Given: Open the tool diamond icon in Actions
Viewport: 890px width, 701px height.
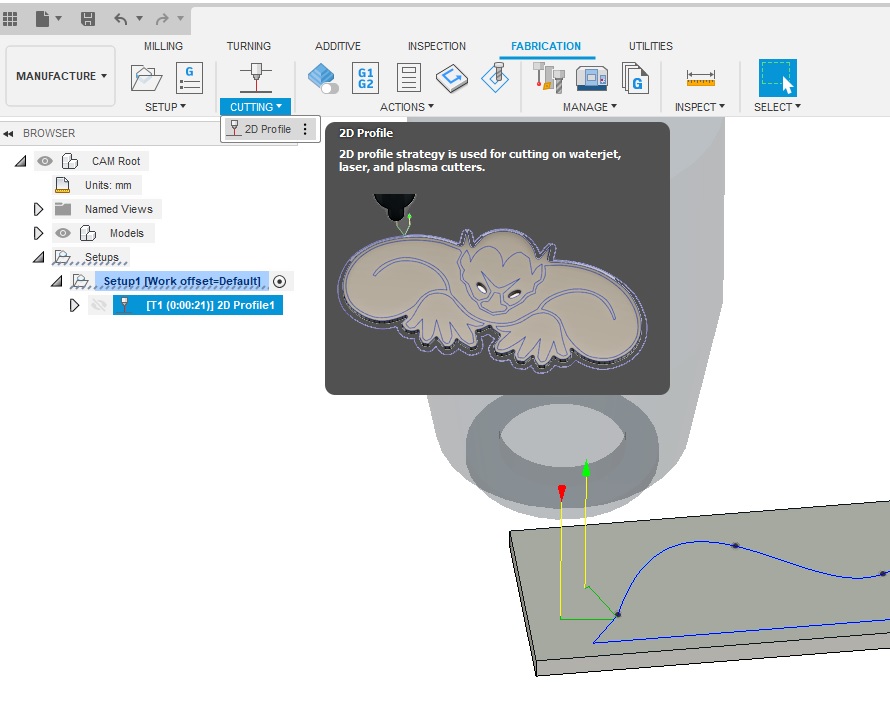Looking at the screenshot, I should 495,78.
